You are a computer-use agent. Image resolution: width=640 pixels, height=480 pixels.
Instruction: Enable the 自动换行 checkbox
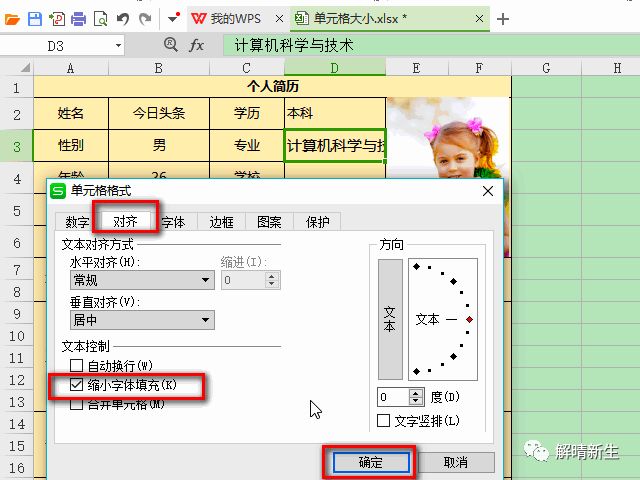click(77, 366)
